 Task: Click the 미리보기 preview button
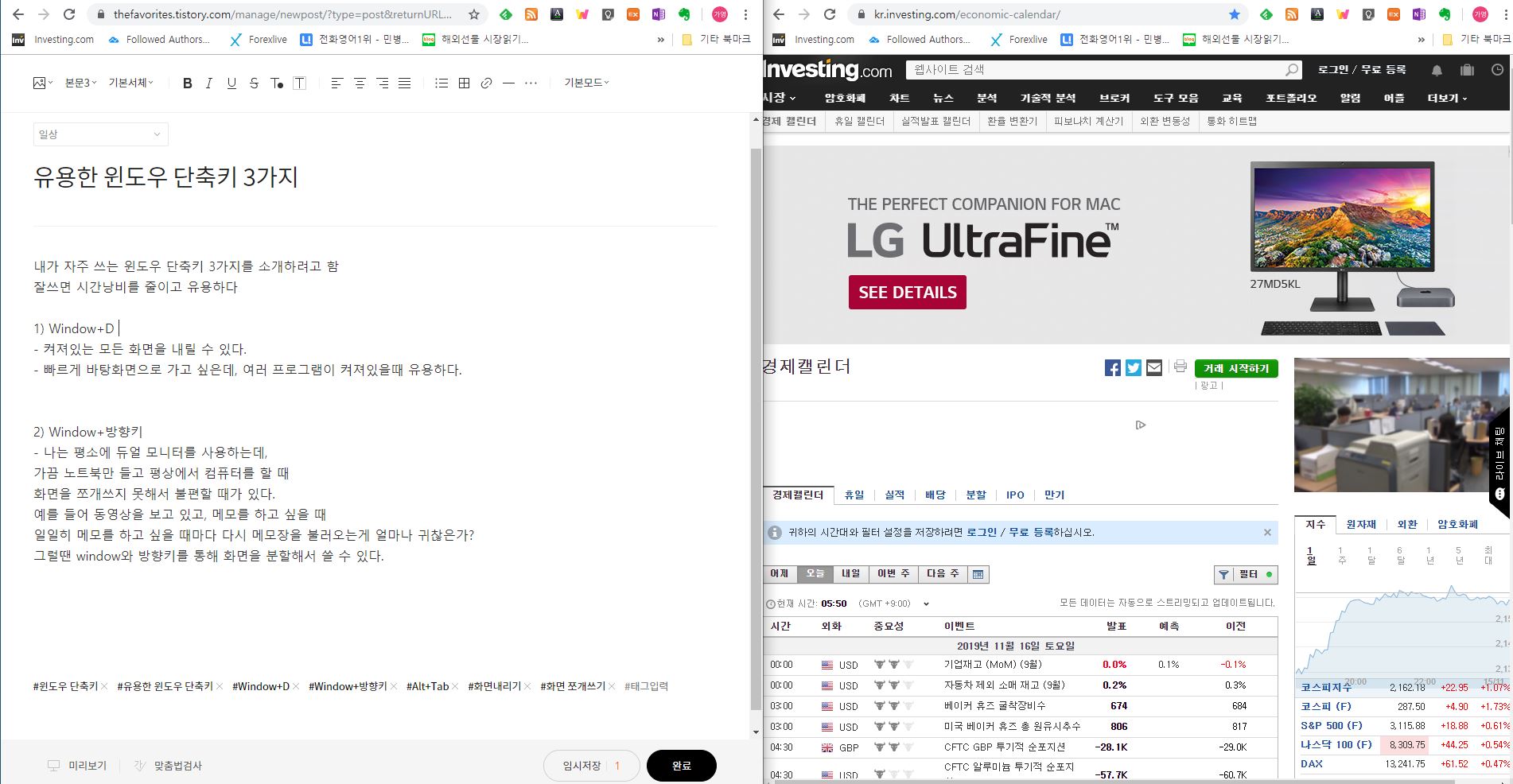(77, 766)
